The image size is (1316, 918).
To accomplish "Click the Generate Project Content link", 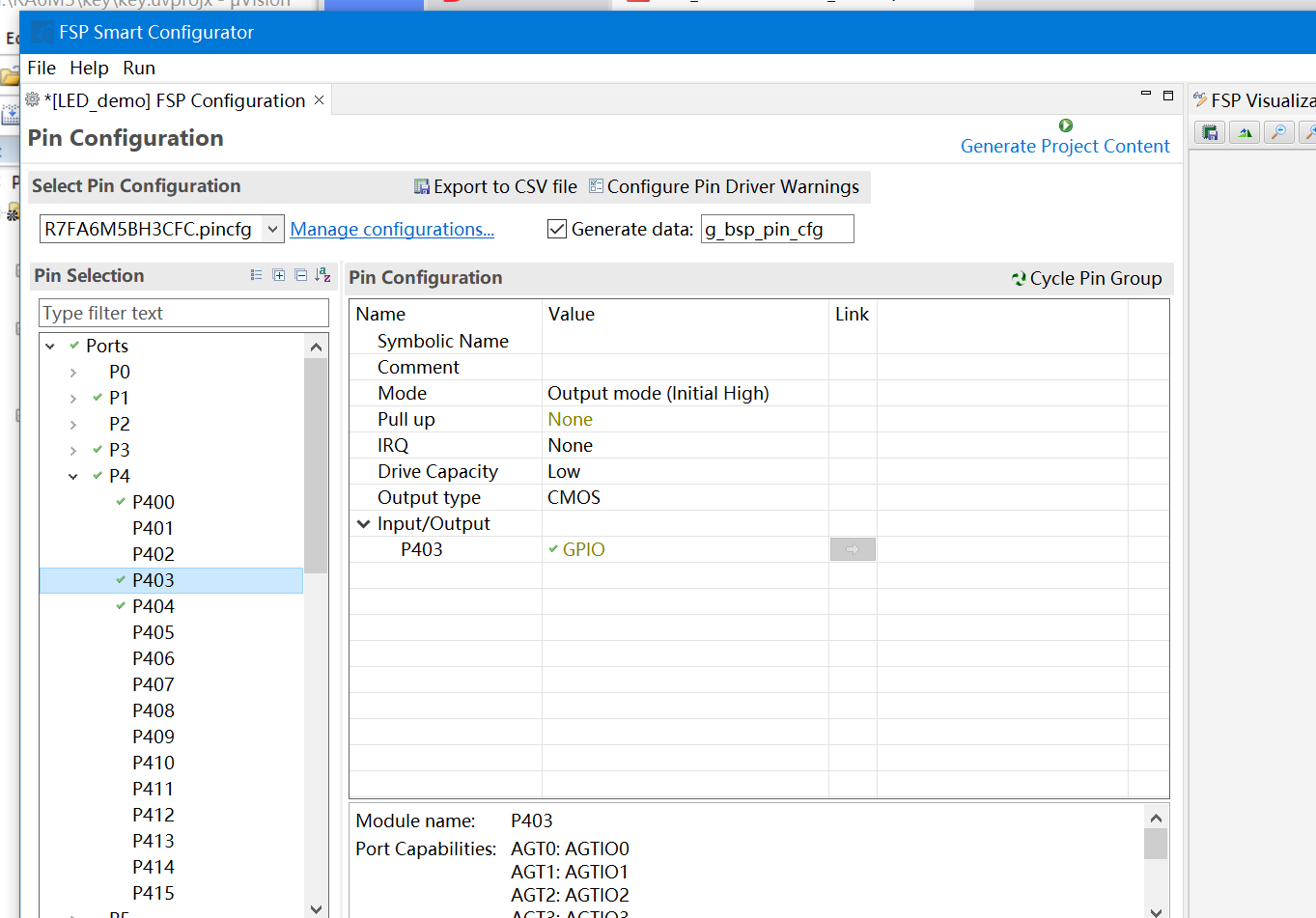I will [1065, 146].
